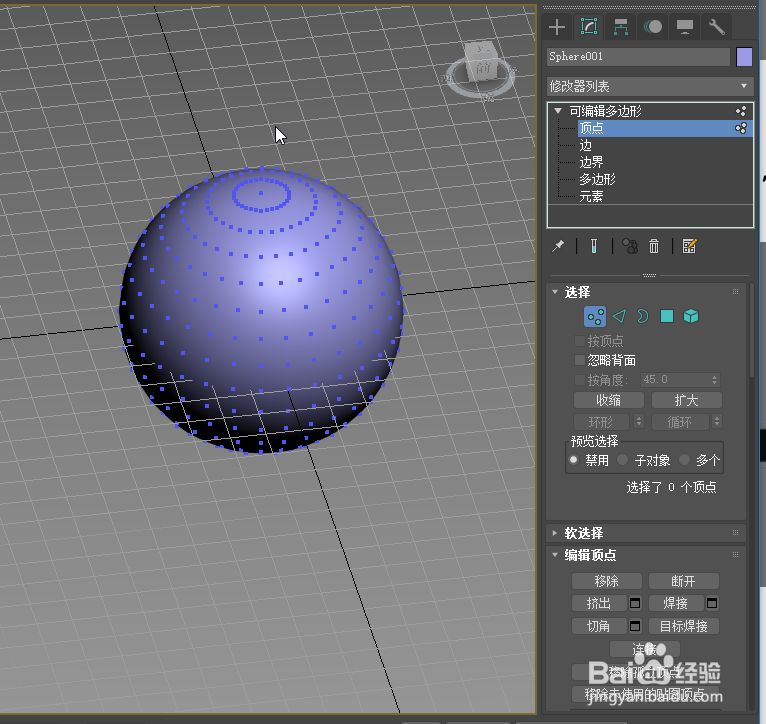The image size is (766, 724).
Task: Open the Hierarchy panel tab
Action: point(621,27)
